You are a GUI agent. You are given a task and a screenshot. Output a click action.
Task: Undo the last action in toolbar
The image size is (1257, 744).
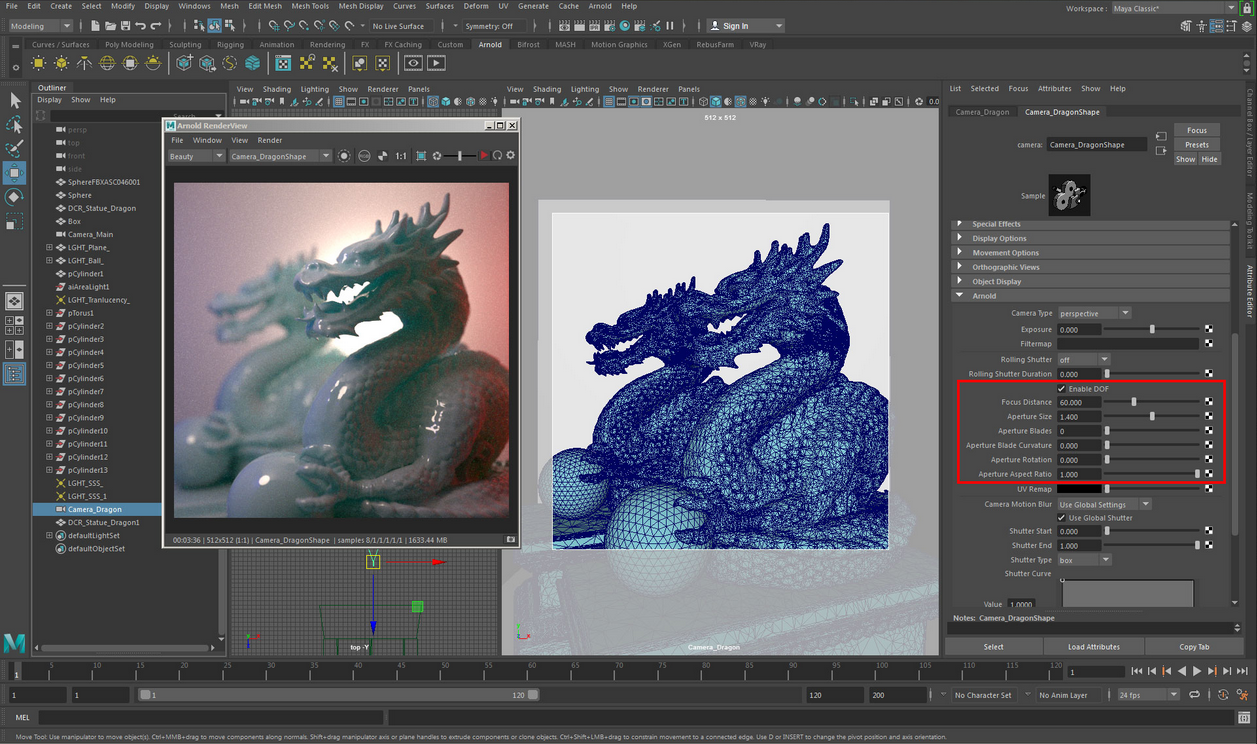coord(140,26)
